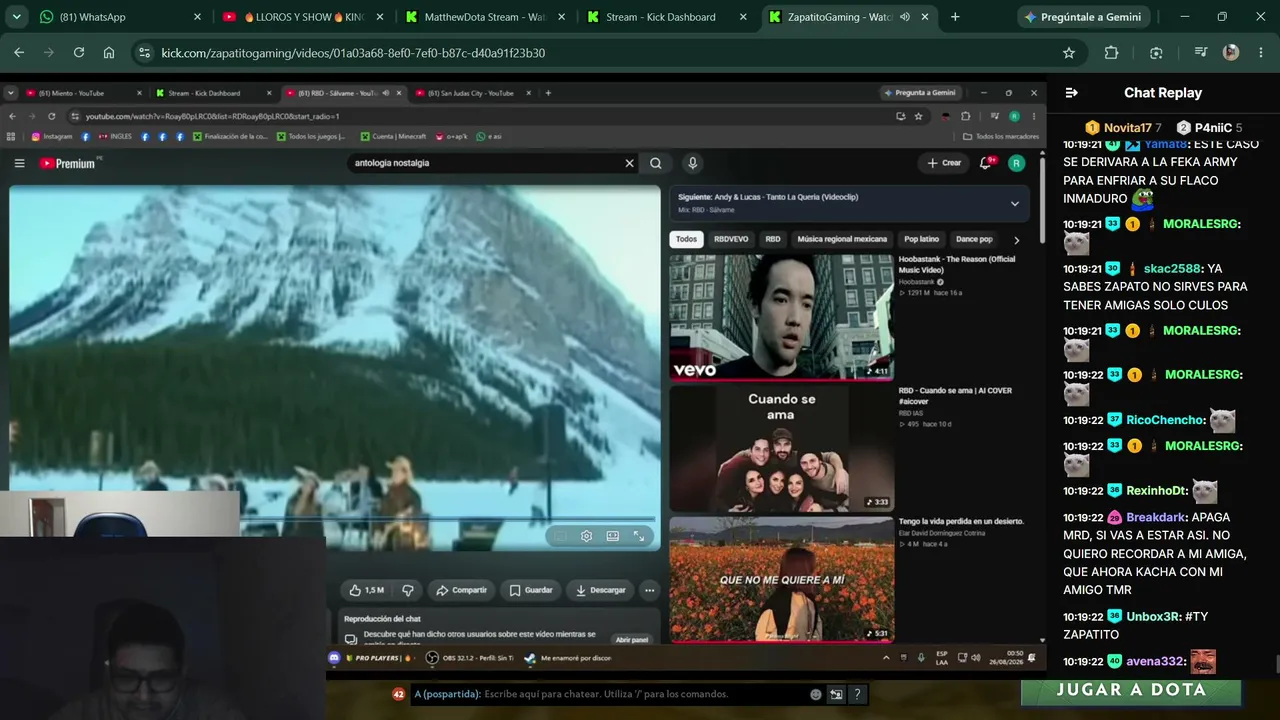Screen dimensions: 1280x720
Task: Like the video with 1,5 M likes
Action: 366,590
